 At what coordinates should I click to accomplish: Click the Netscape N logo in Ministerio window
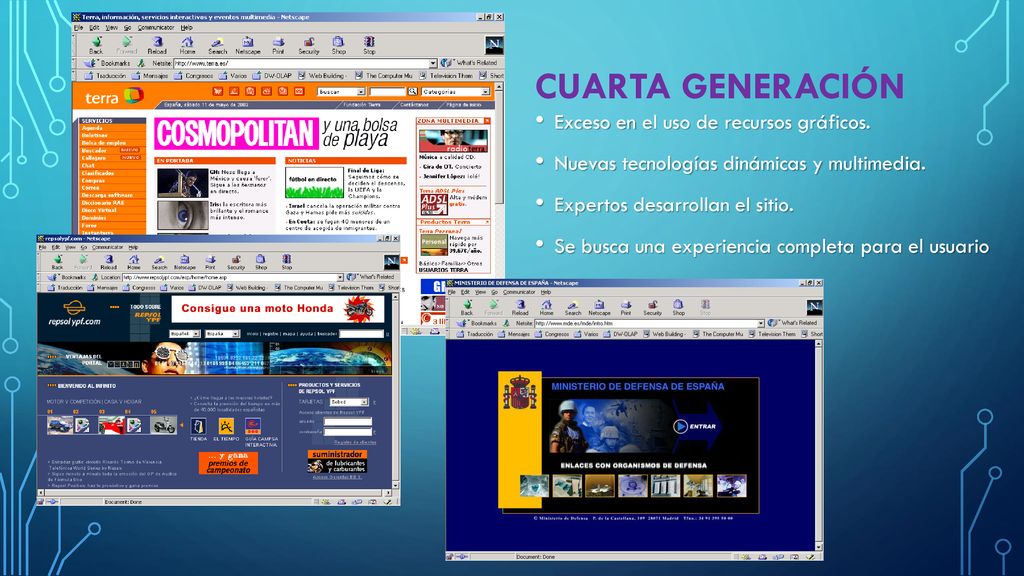click(814, 306)
